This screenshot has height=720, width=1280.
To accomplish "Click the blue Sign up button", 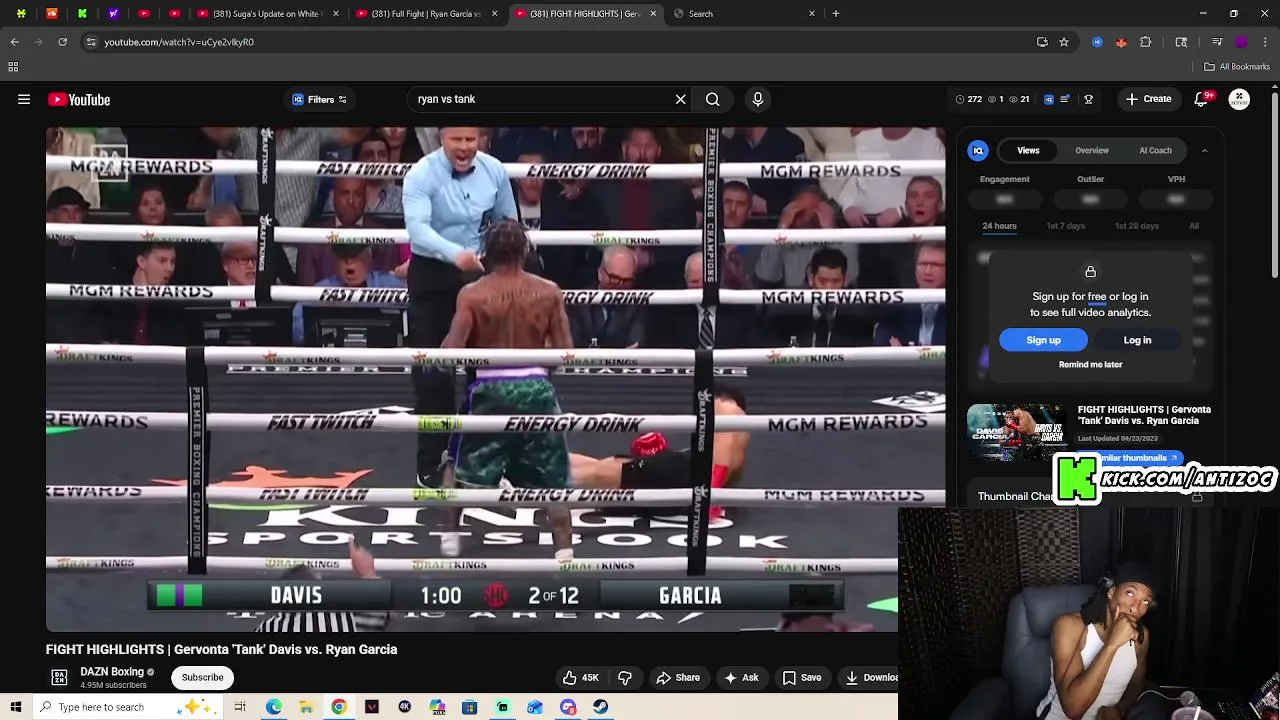I will pos(1043,340).
